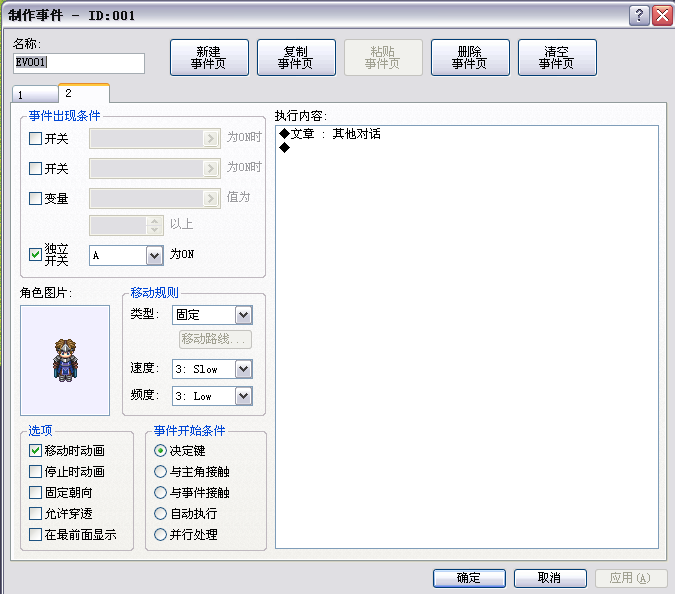This screenshot has width=675, height=594.
Task: Enable the 在最前面显示 option
Action: click(x=35, y=535)
